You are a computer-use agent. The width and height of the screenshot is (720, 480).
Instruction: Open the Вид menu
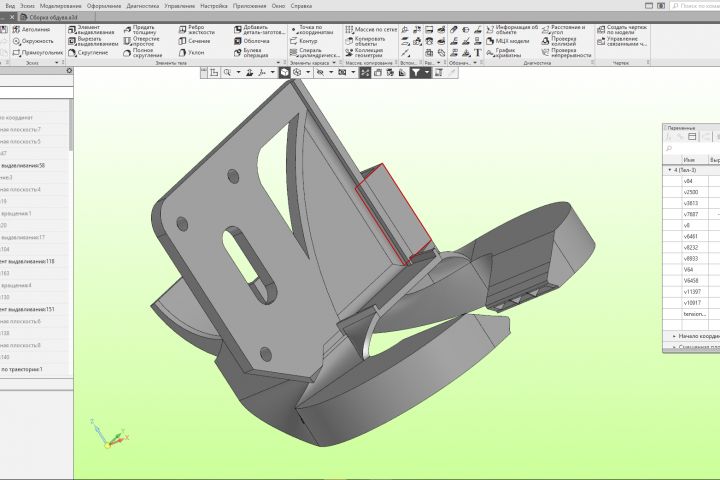pos(10,6)
